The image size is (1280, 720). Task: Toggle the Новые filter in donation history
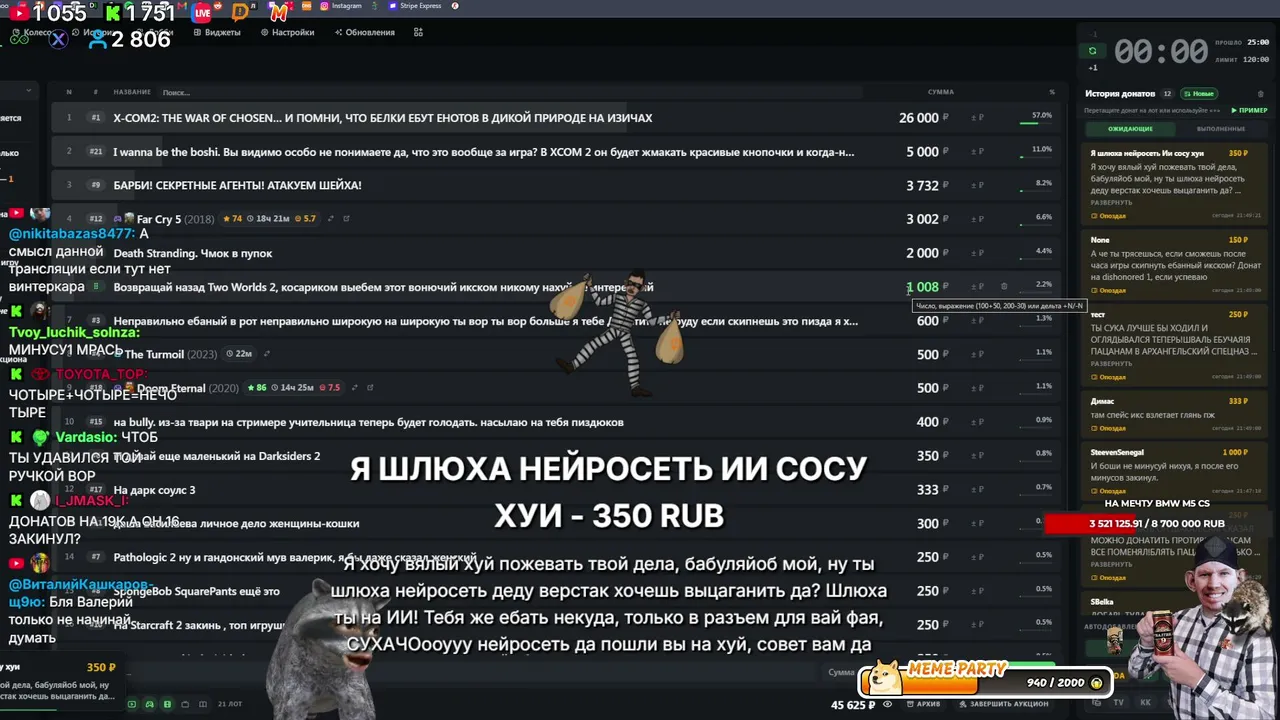tap(1198, 93)
